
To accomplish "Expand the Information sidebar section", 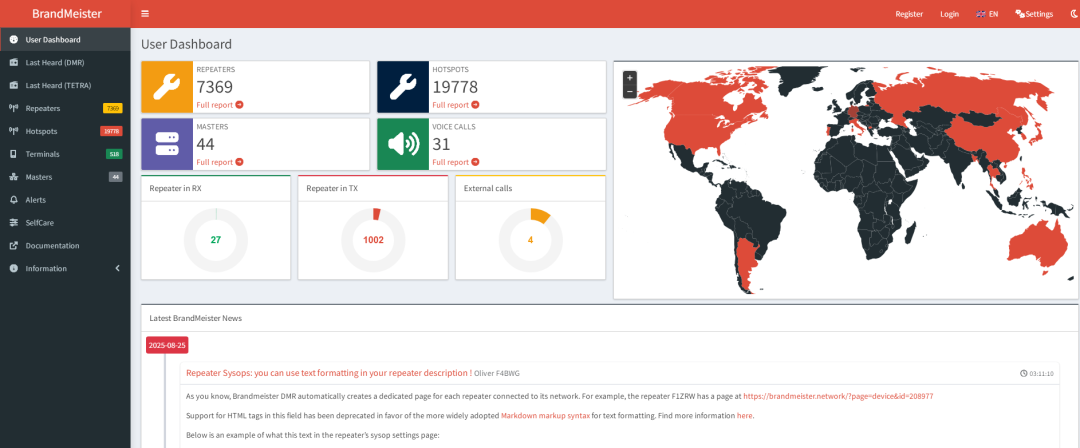I will click(65, 268).
